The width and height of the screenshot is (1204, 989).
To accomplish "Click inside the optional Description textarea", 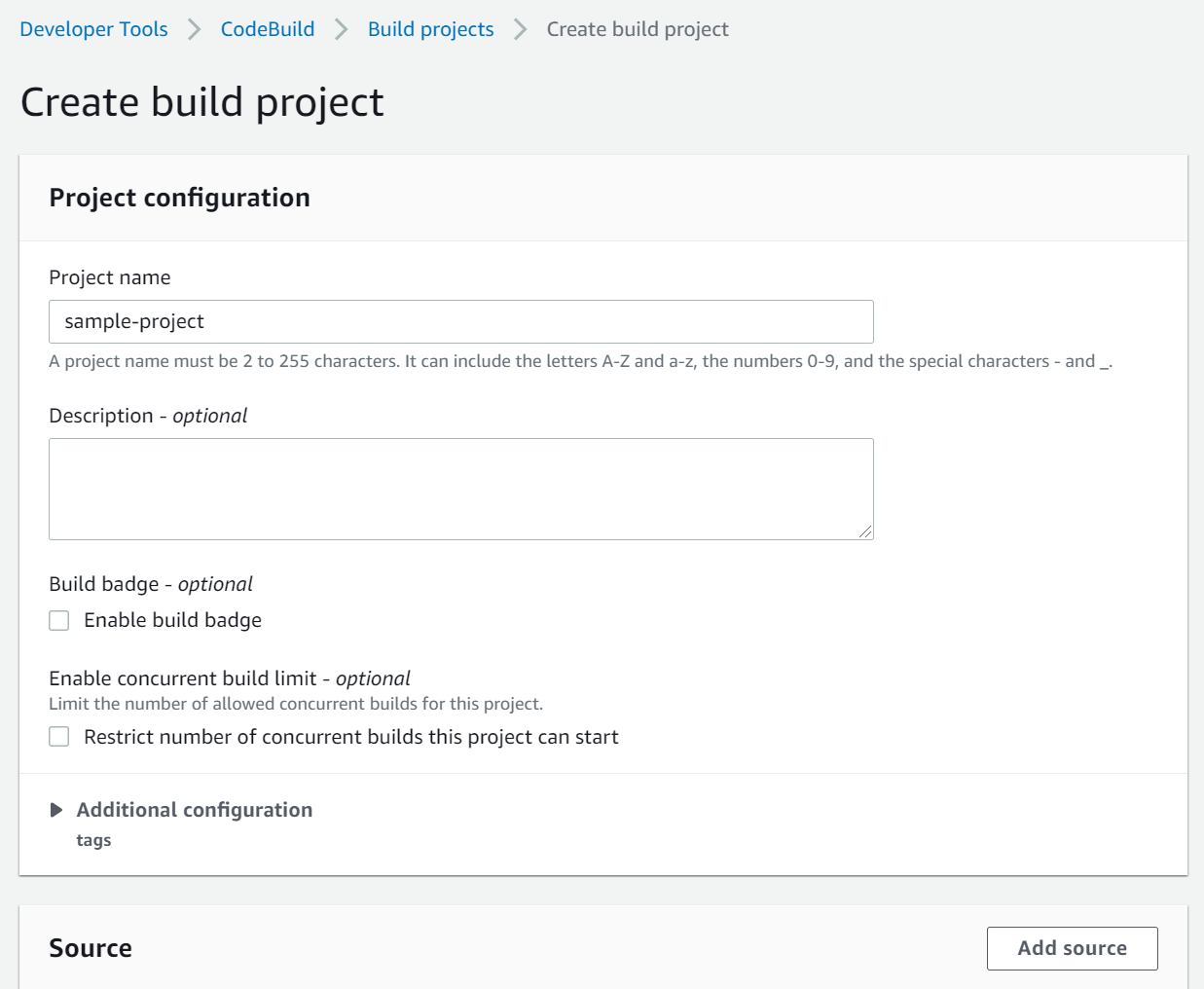I will 461,487.
